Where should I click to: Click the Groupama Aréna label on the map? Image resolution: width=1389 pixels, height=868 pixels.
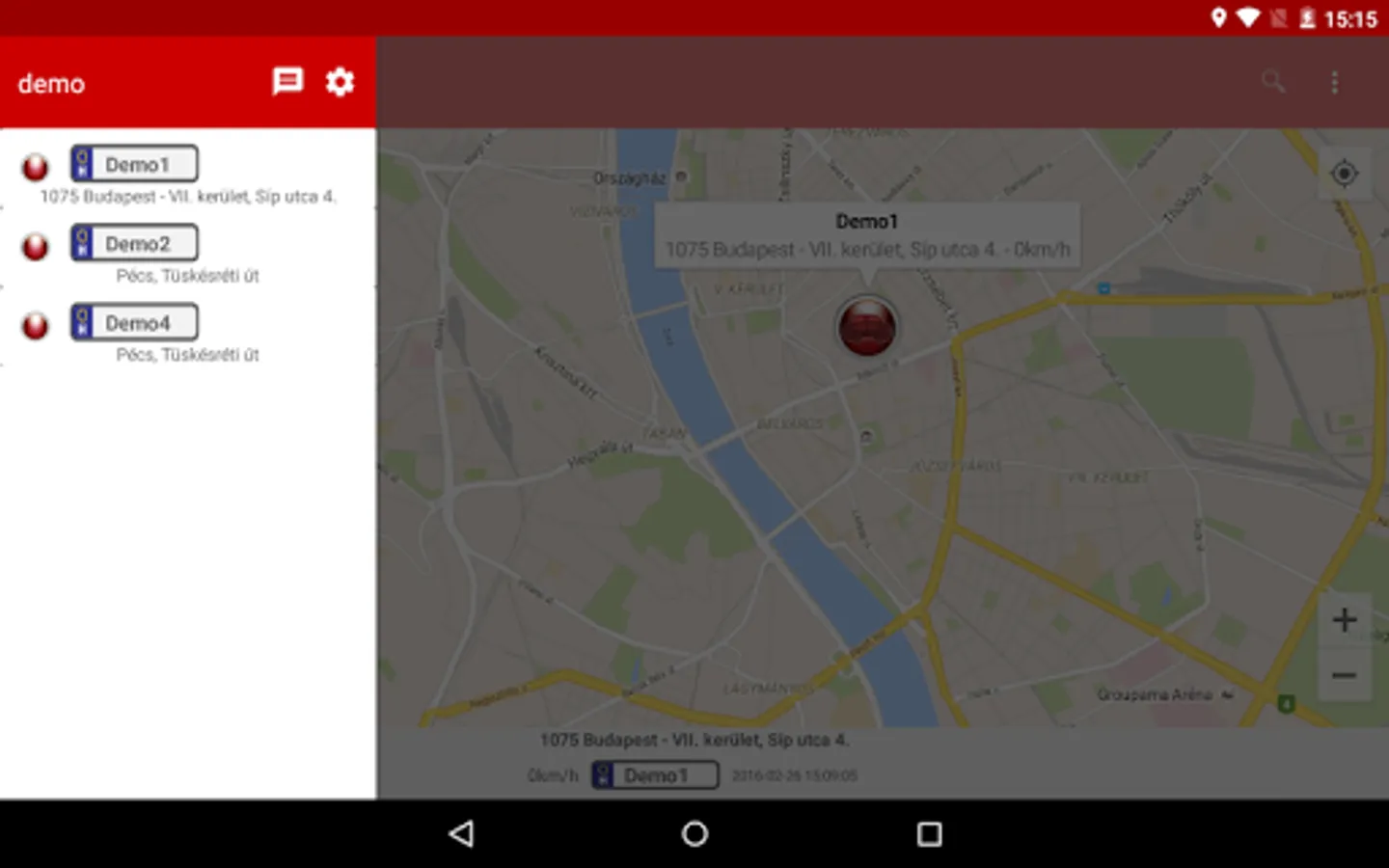pos(1155,694)
